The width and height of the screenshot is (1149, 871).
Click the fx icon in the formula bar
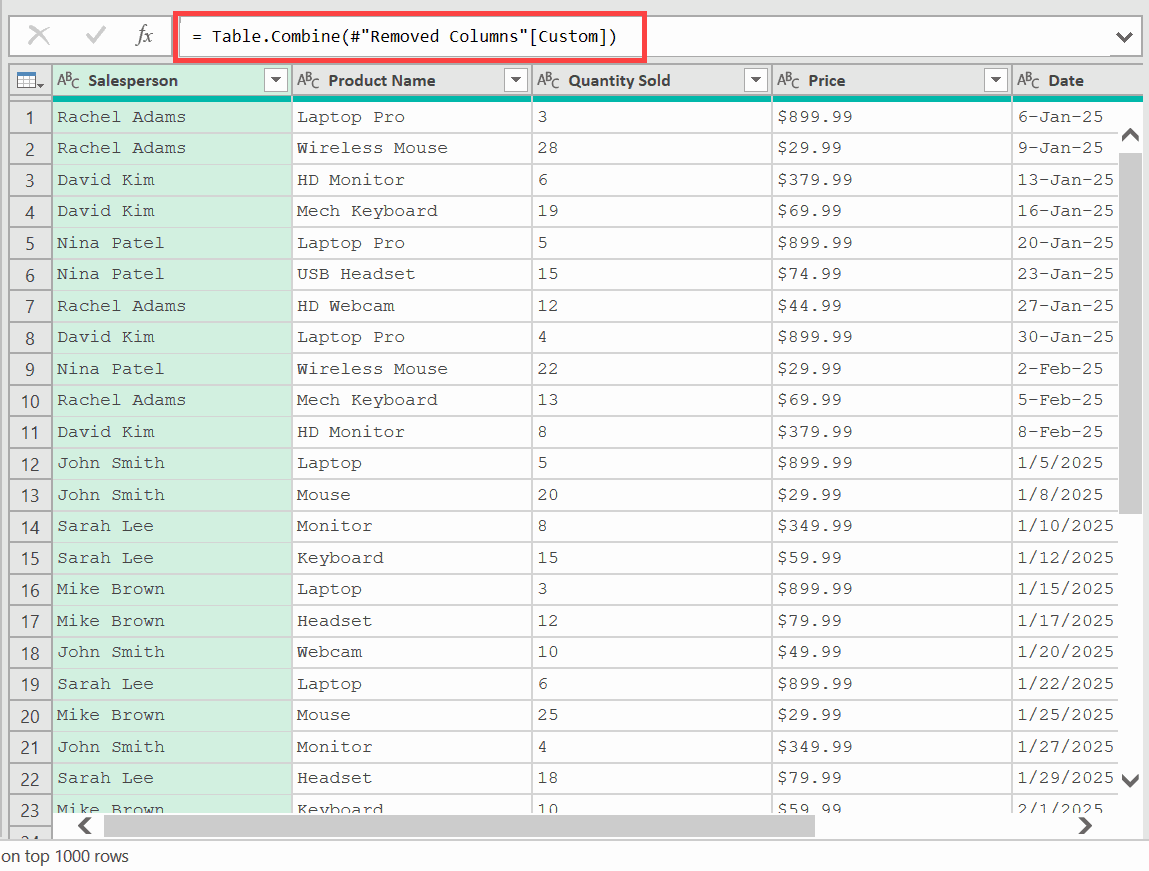tap(144, 36)
